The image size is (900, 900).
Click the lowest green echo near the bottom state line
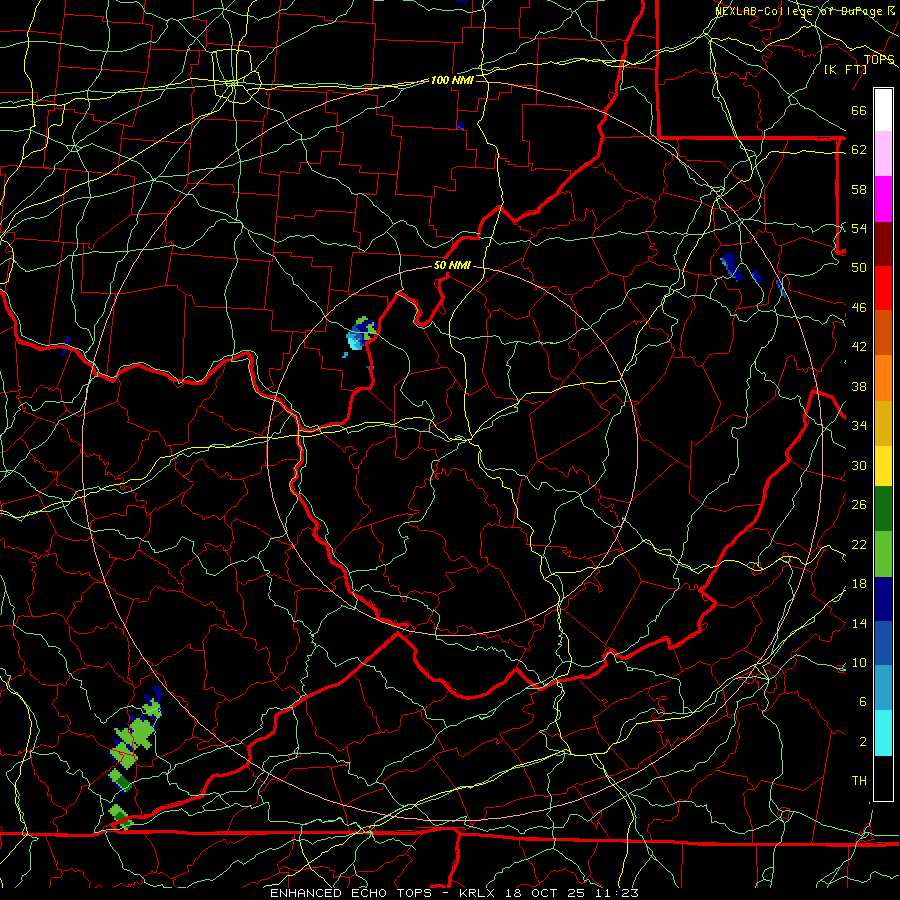pyautogui.click(x=121, y=816)
